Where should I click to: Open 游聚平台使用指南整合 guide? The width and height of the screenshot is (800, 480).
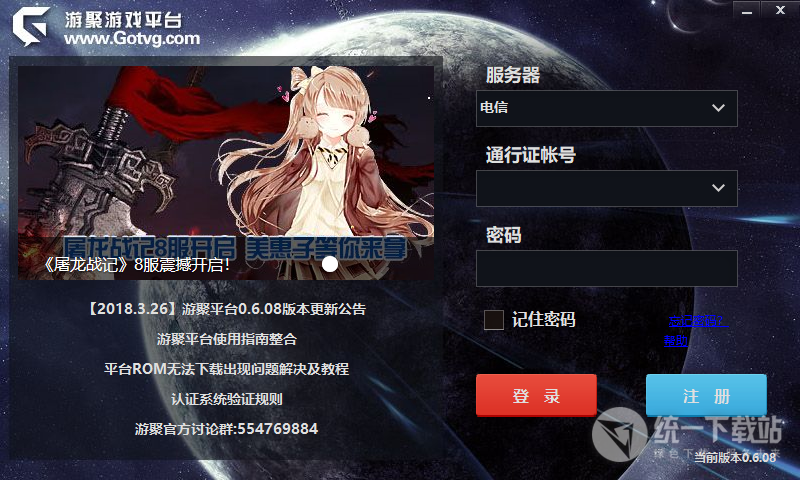pos(226,339)
